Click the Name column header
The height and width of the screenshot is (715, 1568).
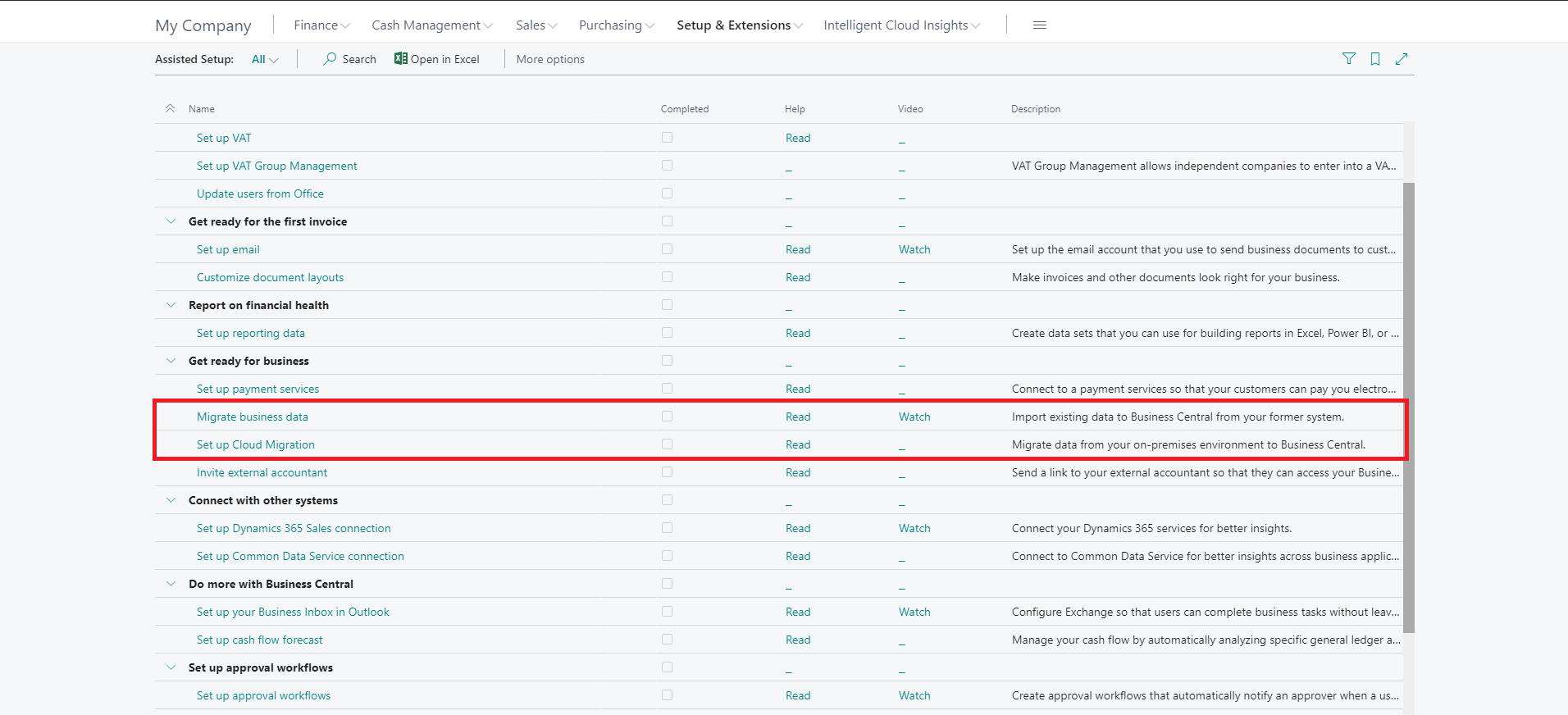[x=202, y=109]
